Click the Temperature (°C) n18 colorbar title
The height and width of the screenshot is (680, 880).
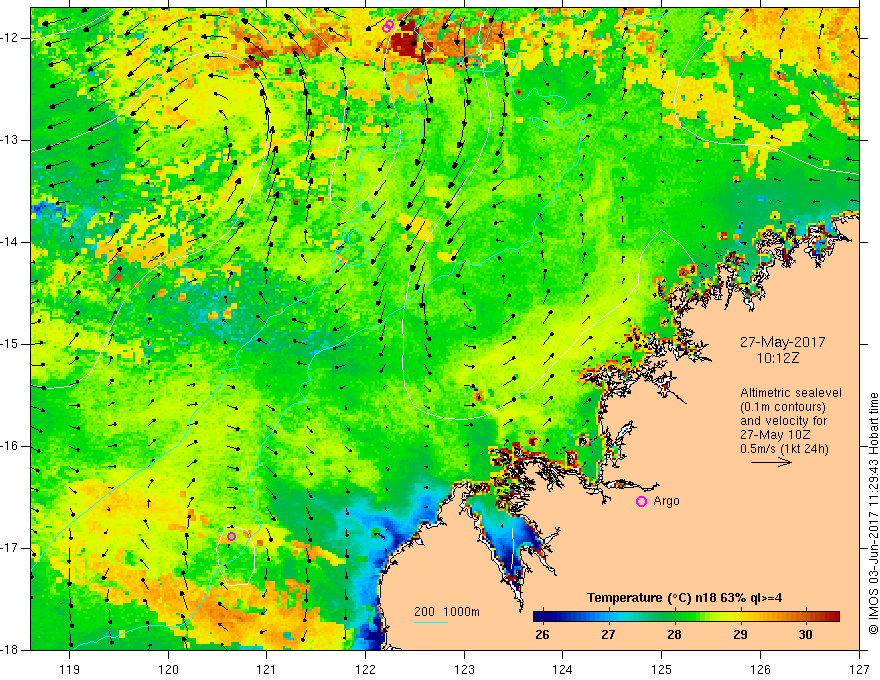[x=685, y=598]
